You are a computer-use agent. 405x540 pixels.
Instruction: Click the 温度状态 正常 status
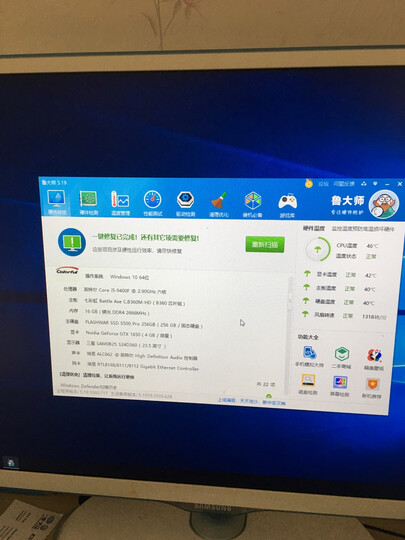[x=356, y=257]
